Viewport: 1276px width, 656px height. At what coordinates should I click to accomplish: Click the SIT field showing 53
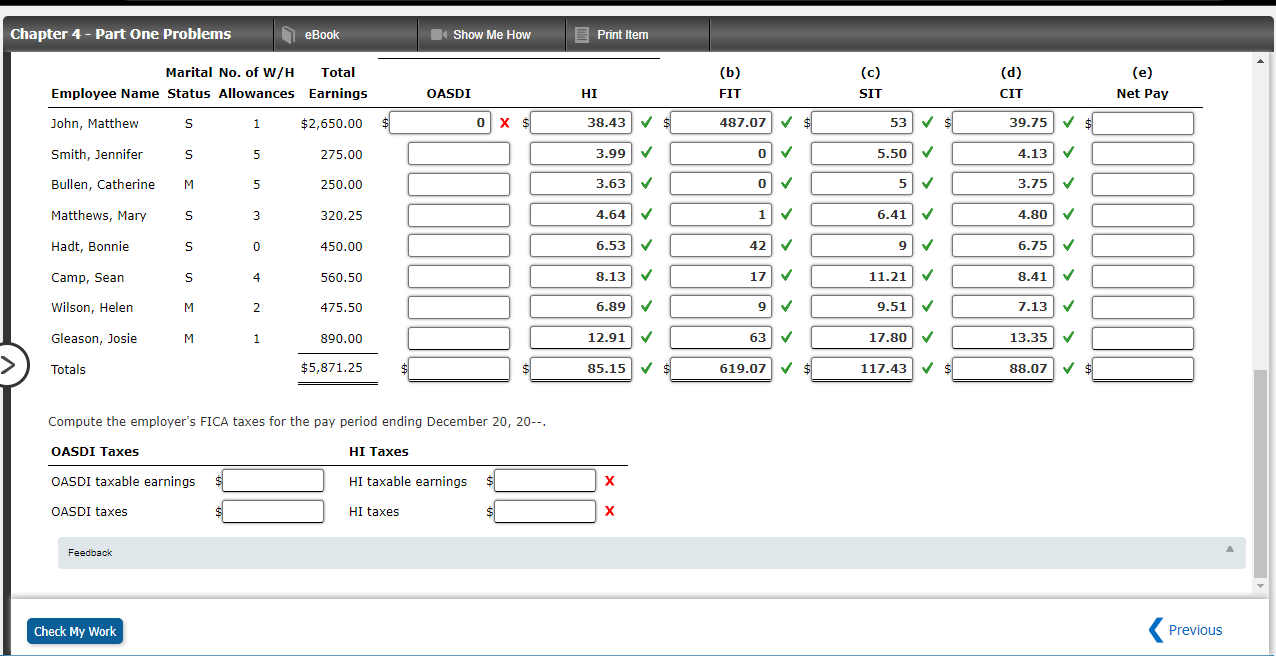[862, 123]
